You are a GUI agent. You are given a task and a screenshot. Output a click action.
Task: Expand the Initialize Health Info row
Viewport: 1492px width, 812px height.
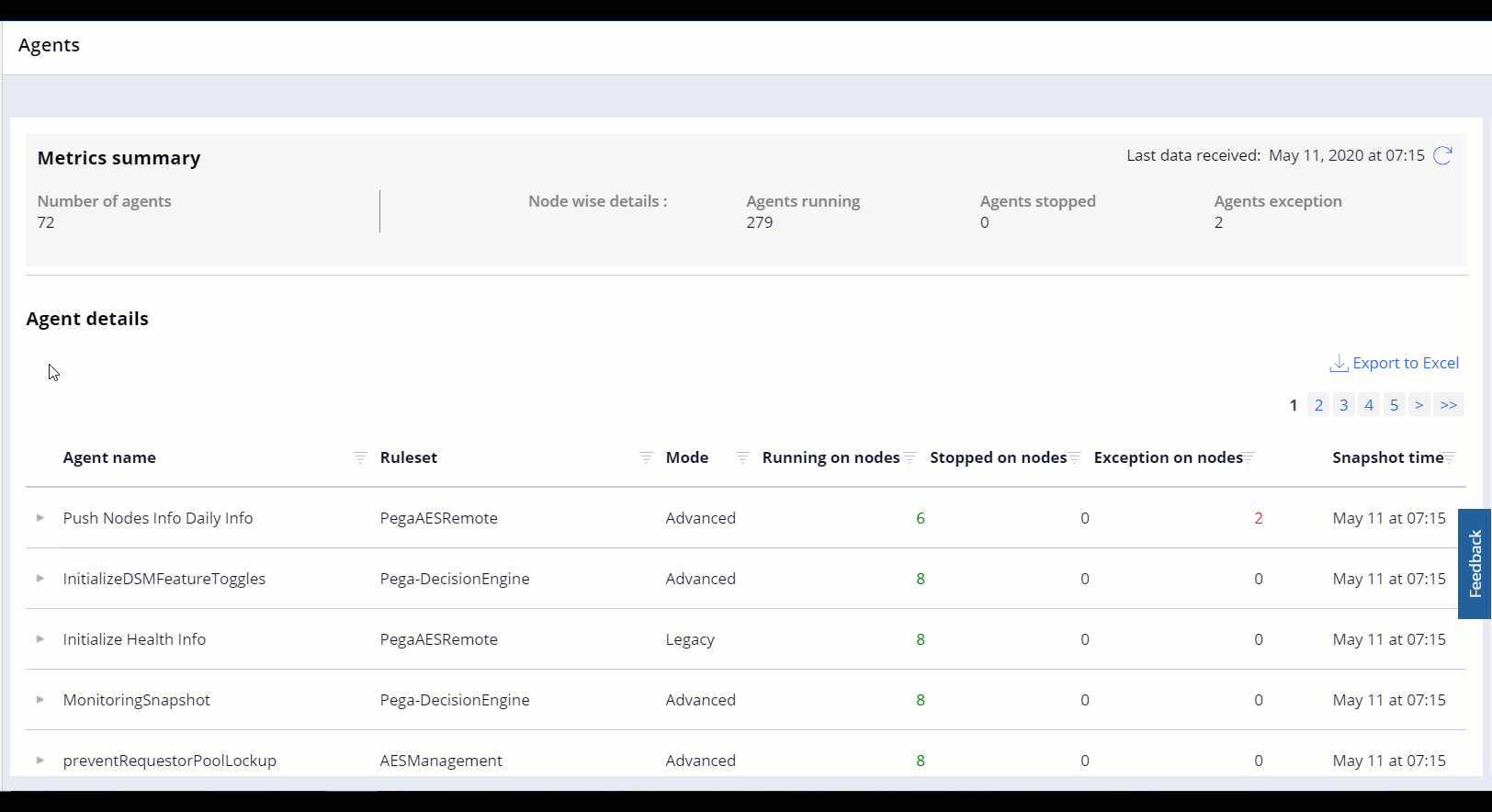click(x=40, y=639)
